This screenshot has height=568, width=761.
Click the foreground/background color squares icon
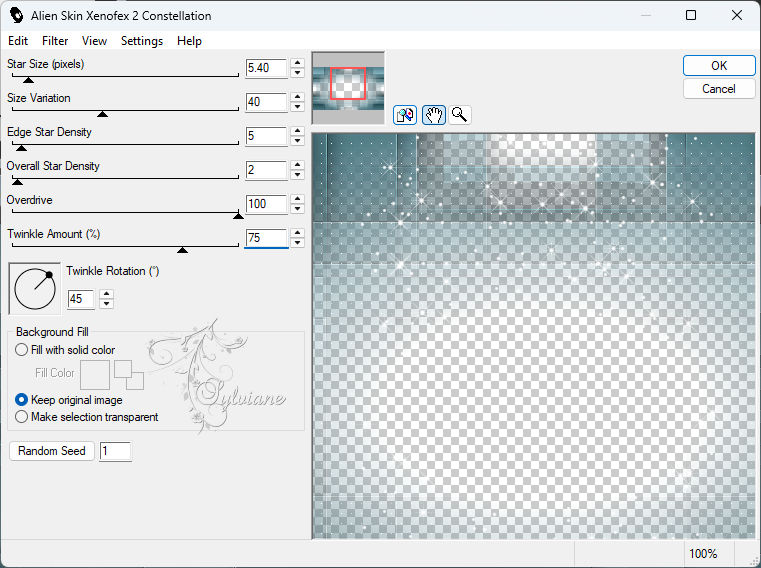pyautogui.click(x=129, y=375)
